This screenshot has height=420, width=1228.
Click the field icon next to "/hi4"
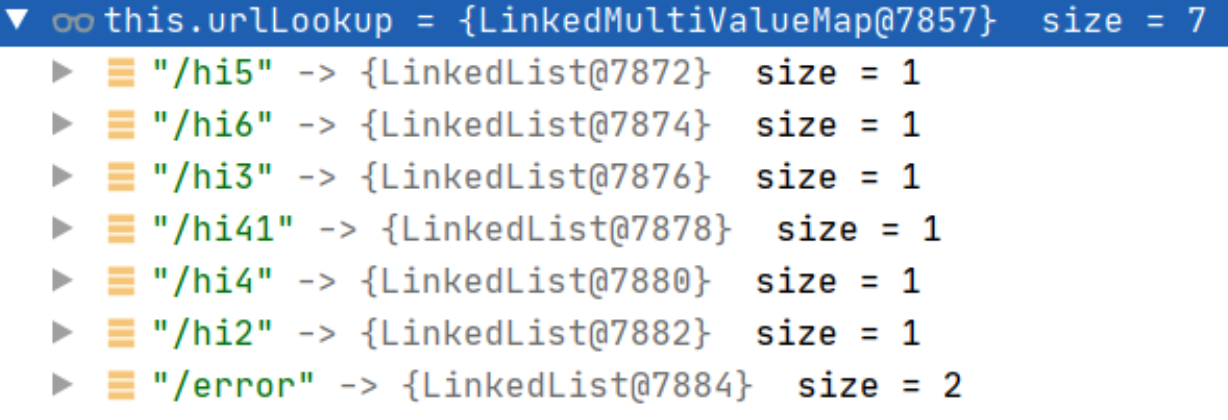click(121, 280)
